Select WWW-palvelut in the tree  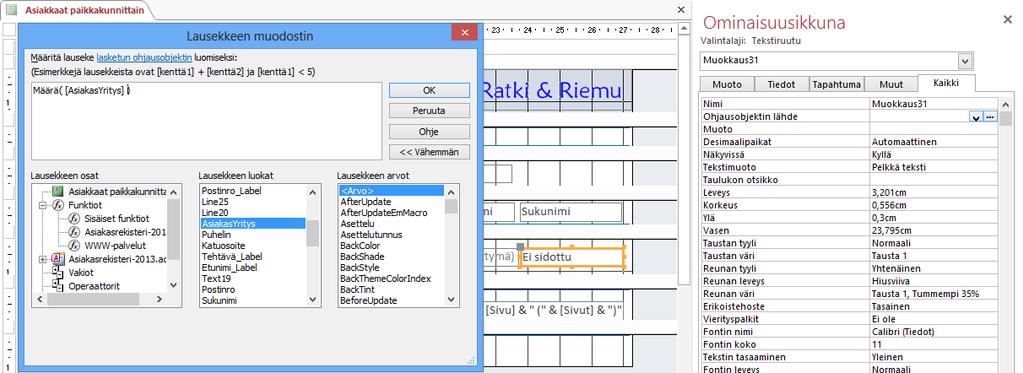point(115,246)
